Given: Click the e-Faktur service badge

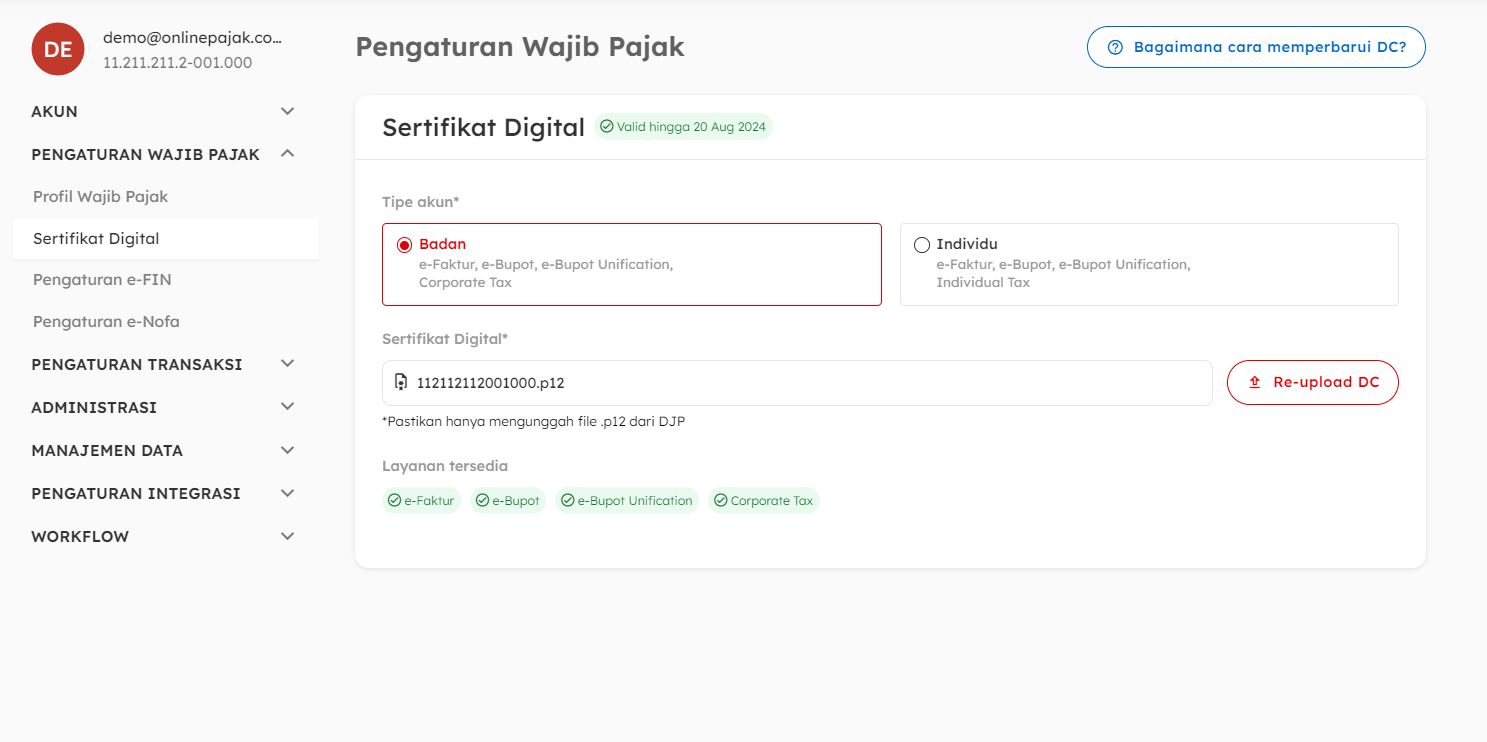Looking at the screenshot, I should [x=421, y=500].
